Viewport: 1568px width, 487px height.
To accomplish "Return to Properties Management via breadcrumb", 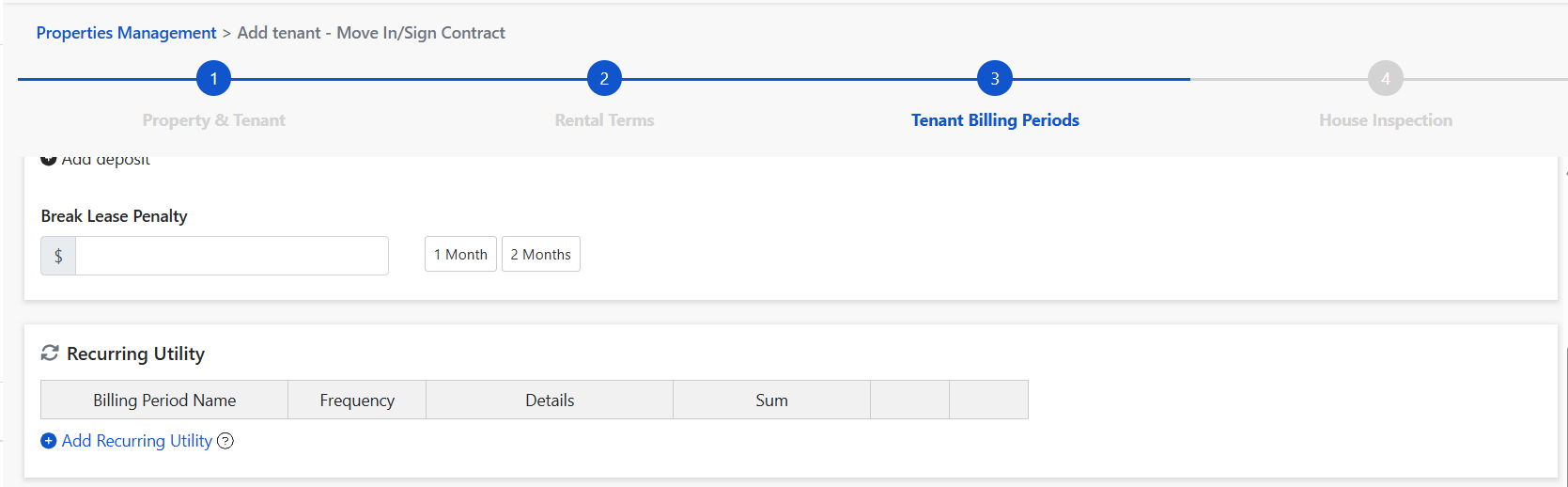I will click(126, 33).
